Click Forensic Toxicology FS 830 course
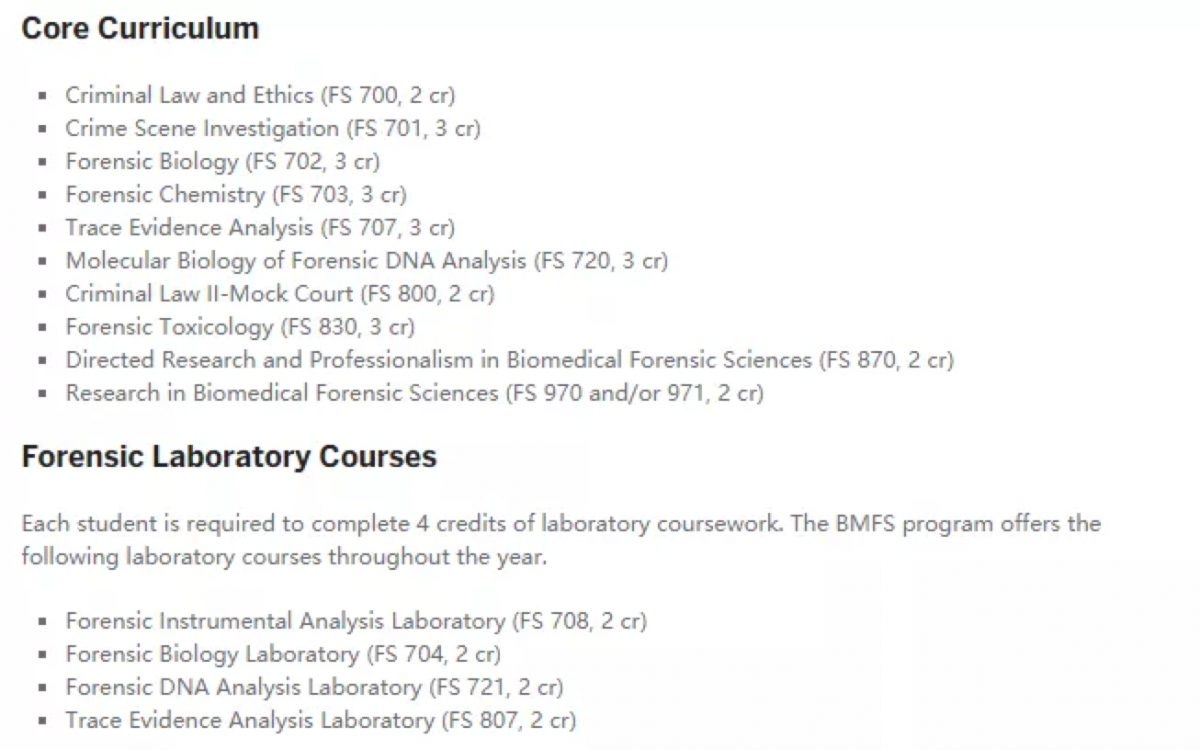This screenshot has height=750, width=1200. (240, 327)
